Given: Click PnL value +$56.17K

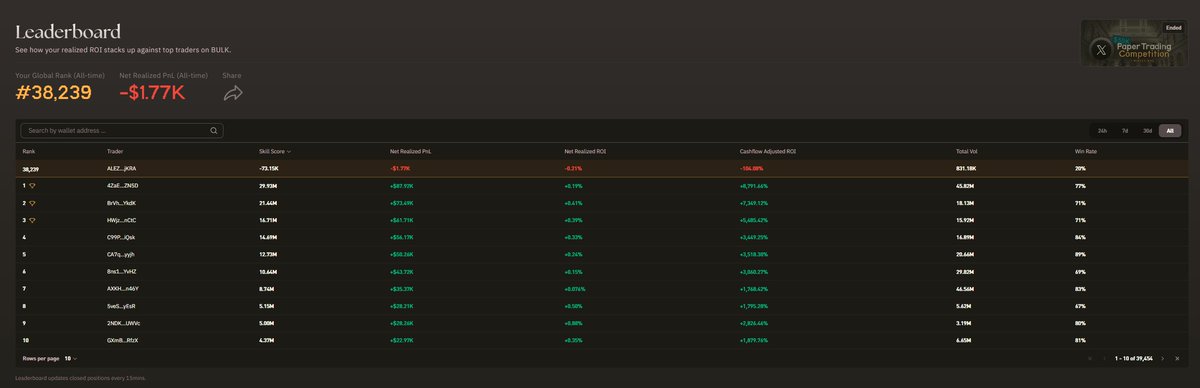Looking at the screenshot, I should pos(402,237).
